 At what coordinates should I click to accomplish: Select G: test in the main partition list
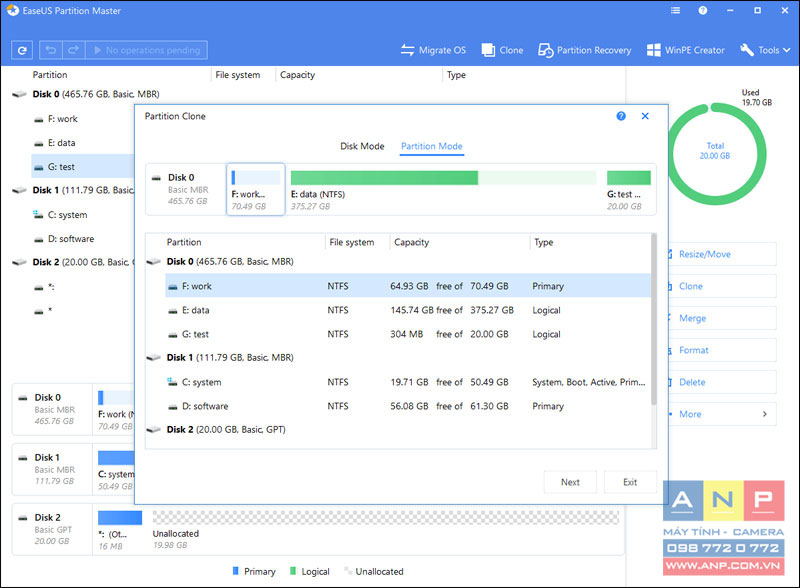83,166
